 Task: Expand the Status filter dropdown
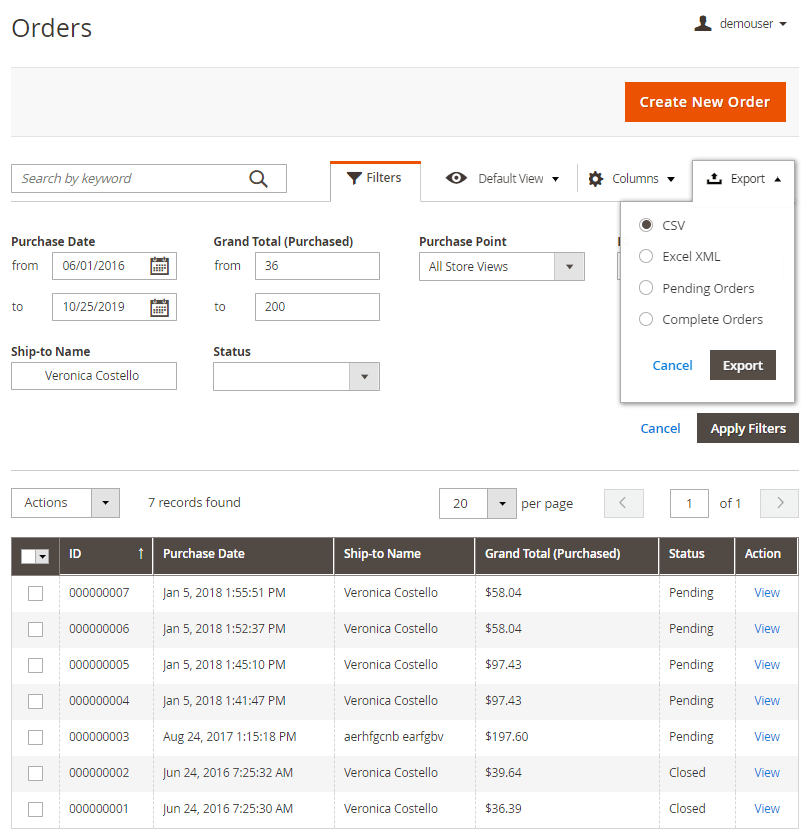click(296, 376)
